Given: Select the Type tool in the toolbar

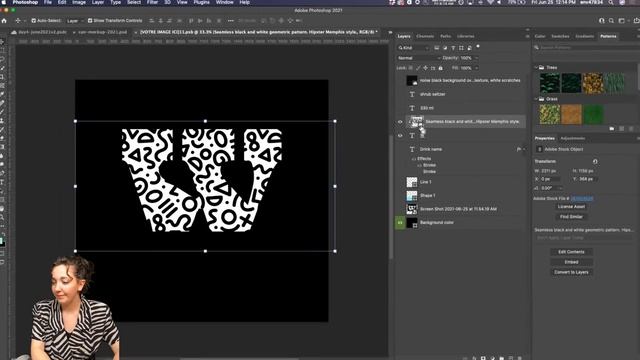Looking at the screenshot, I should point(2,182).
